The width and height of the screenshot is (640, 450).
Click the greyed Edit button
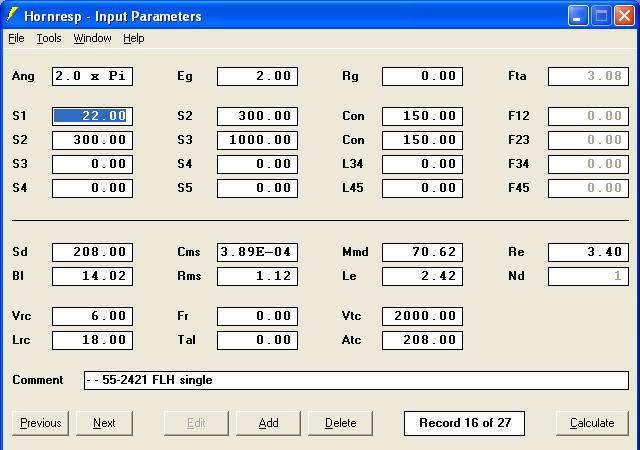pos(196,423)
